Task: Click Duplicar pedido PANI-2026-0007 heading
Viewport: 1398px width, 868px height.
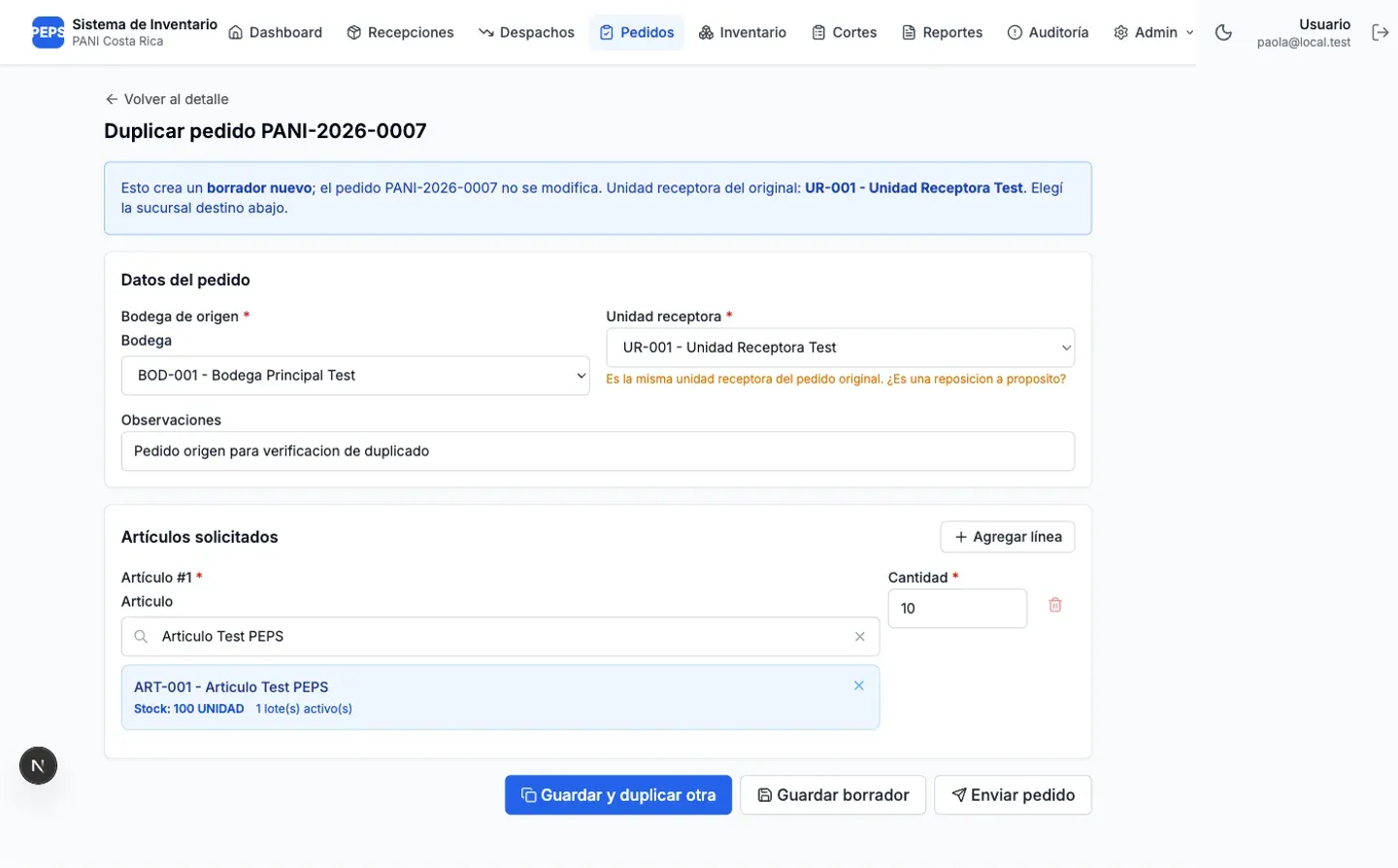Action: pos(265,131)
